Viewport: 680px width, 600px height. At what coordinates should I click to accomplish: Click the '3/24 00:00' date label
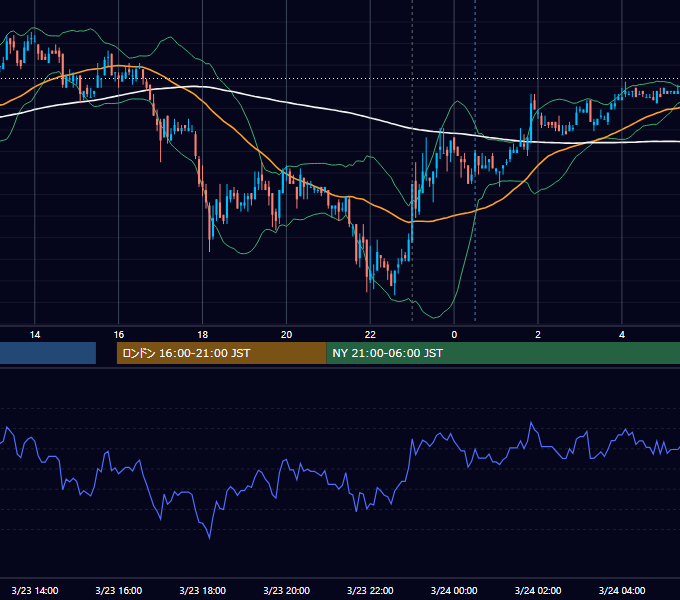coord(454,590)
